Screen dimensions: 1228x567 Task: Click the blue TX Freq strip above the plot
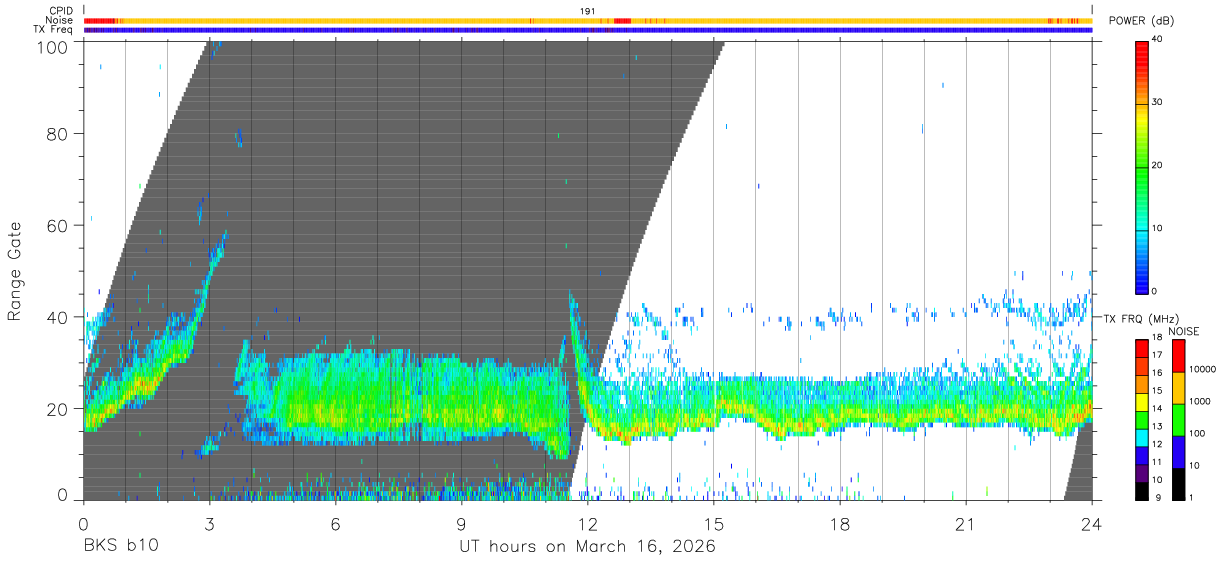click(588, 30)
